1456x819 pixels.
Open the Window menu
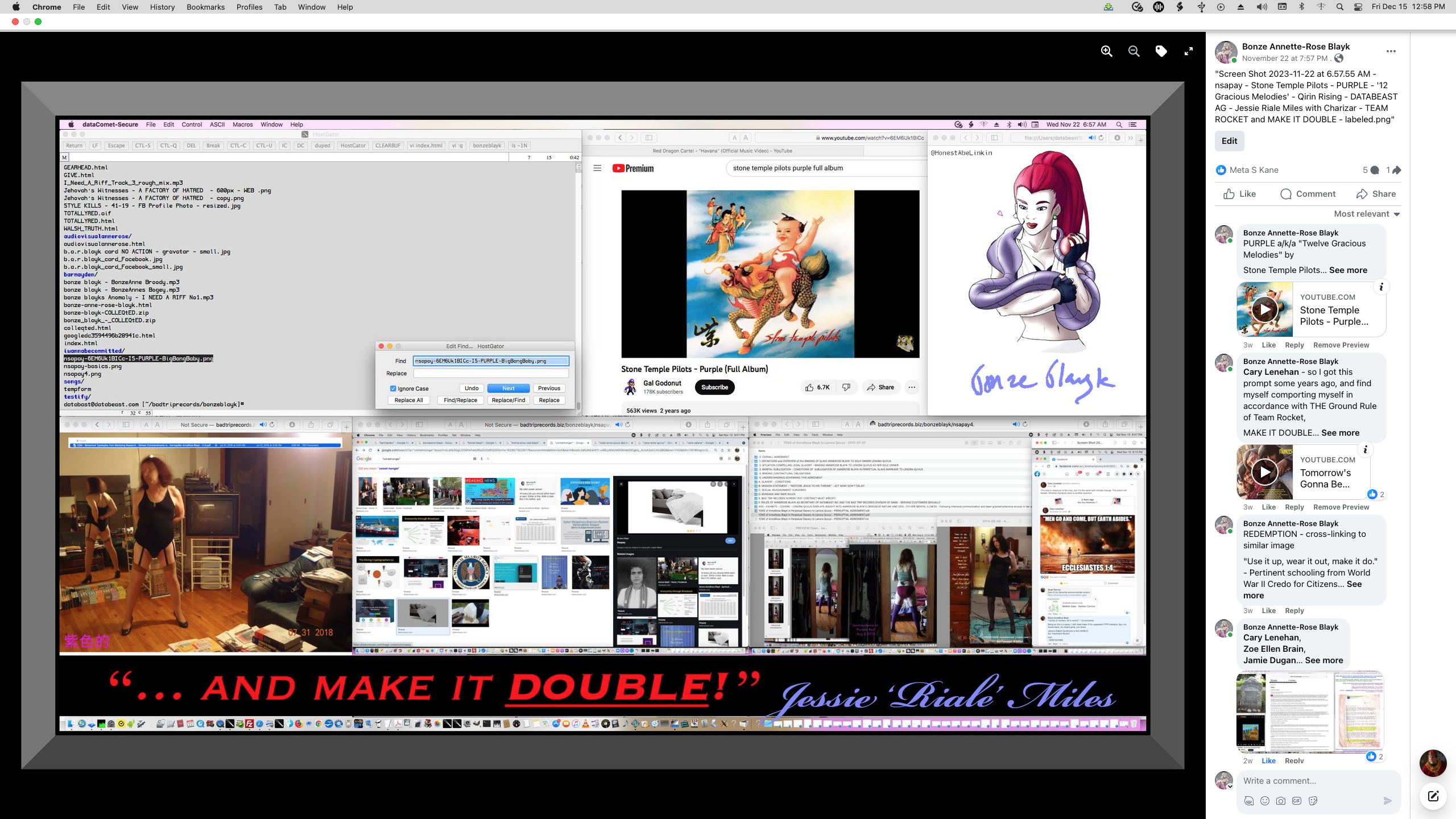[x=312, y=7]
